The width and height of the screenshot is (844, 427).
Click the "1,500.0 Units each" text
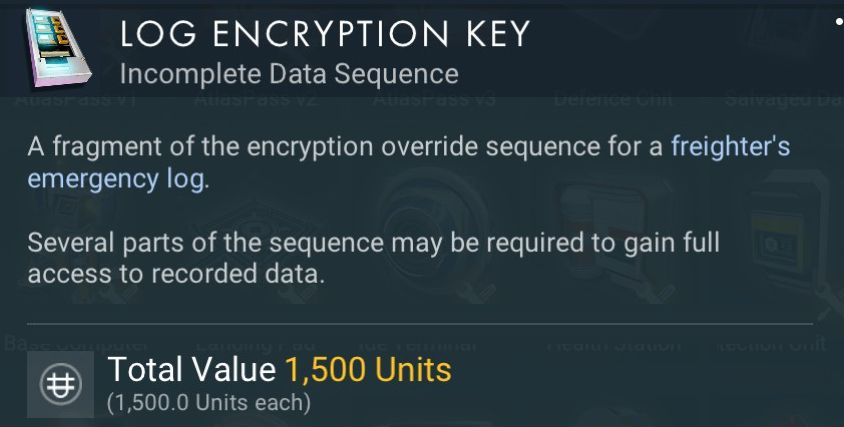[208, 403]
